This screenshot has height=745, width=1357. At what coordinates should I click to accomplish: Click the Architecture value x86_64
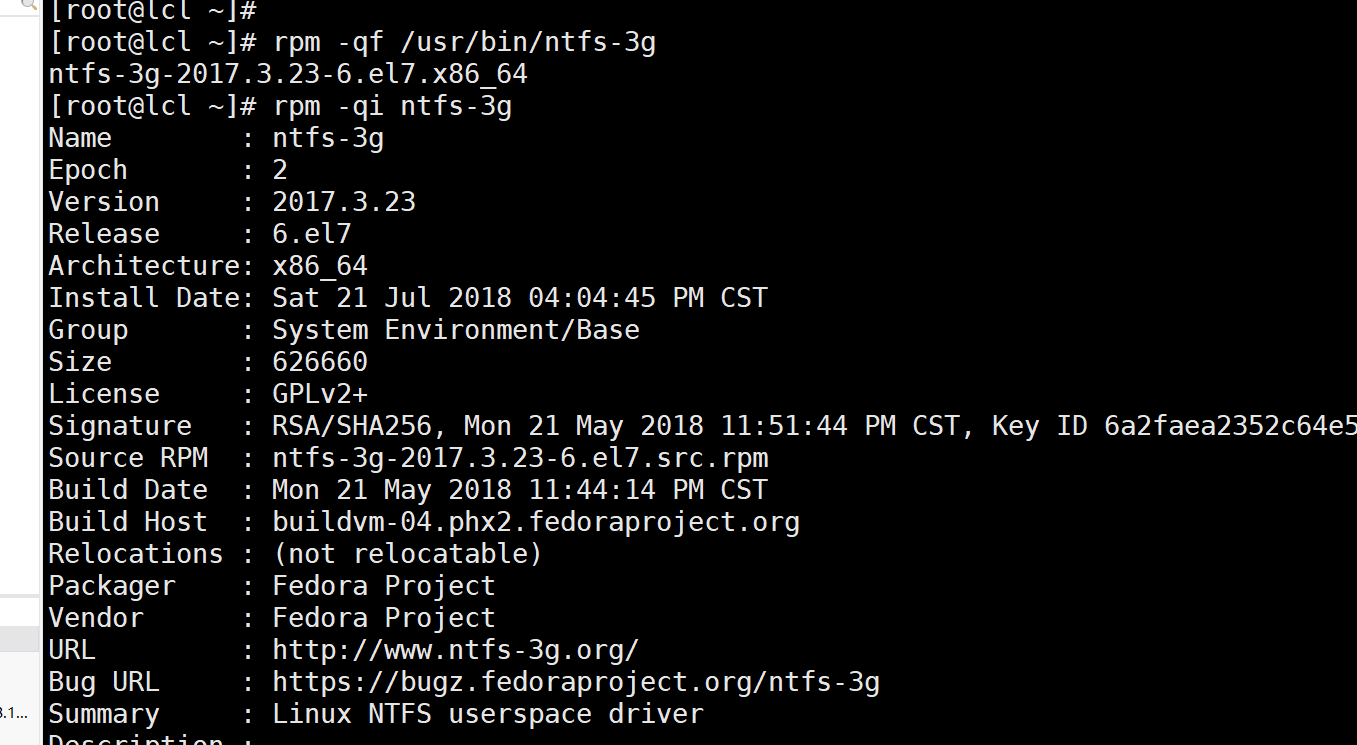point(320,266)
